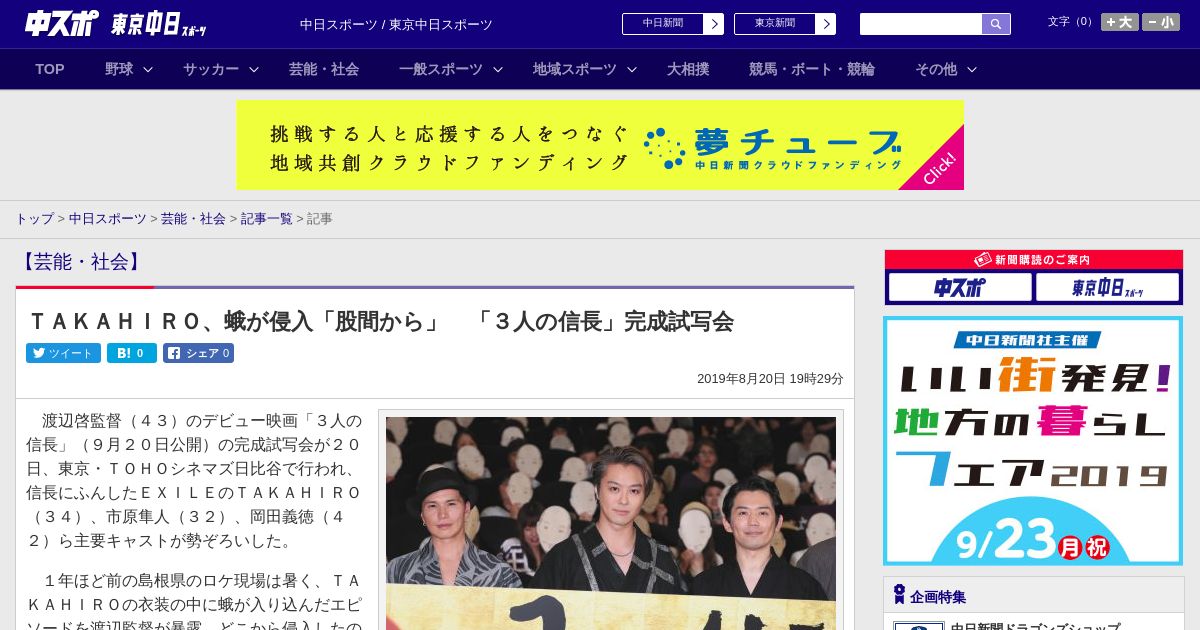1200x630 pixels.
Task: Click the Tokyo Chunichi Sports logo
Action: 159,24
